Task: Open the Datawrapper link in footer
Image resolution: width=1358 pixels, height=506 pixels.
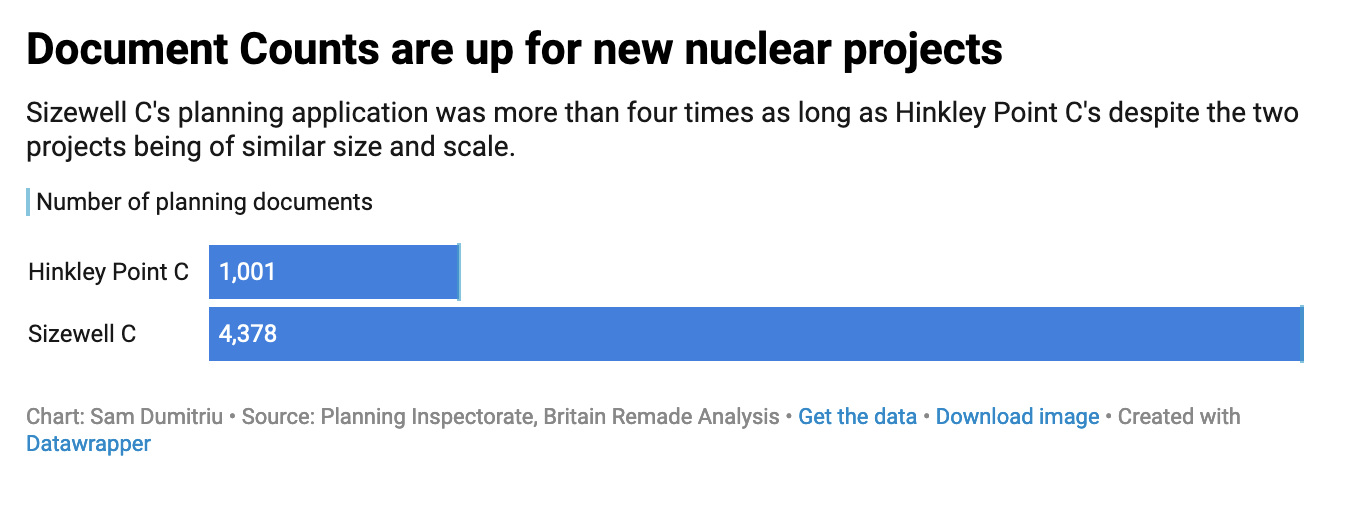Action: tap(88, 443)
